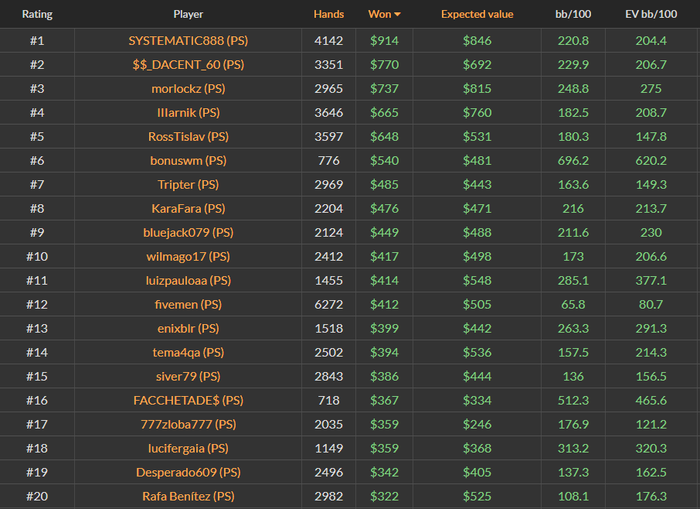The width and height of the screenshot is (700, 509).
Task: Click RossTislav (PS) player name
Action: click(188, 137)
